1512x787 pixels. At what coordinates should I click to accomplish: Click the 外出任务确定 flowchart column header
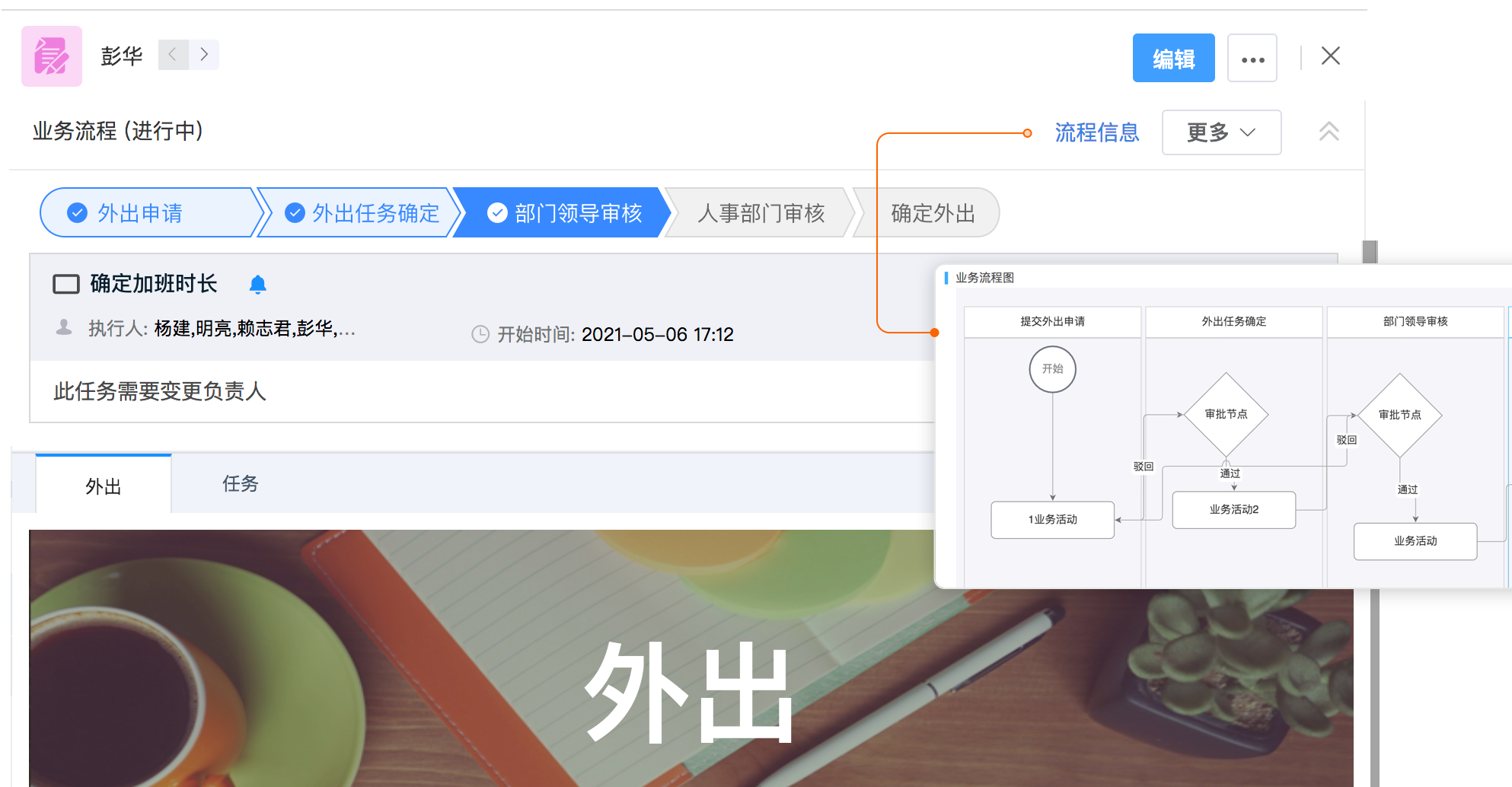click(1234, 322)
